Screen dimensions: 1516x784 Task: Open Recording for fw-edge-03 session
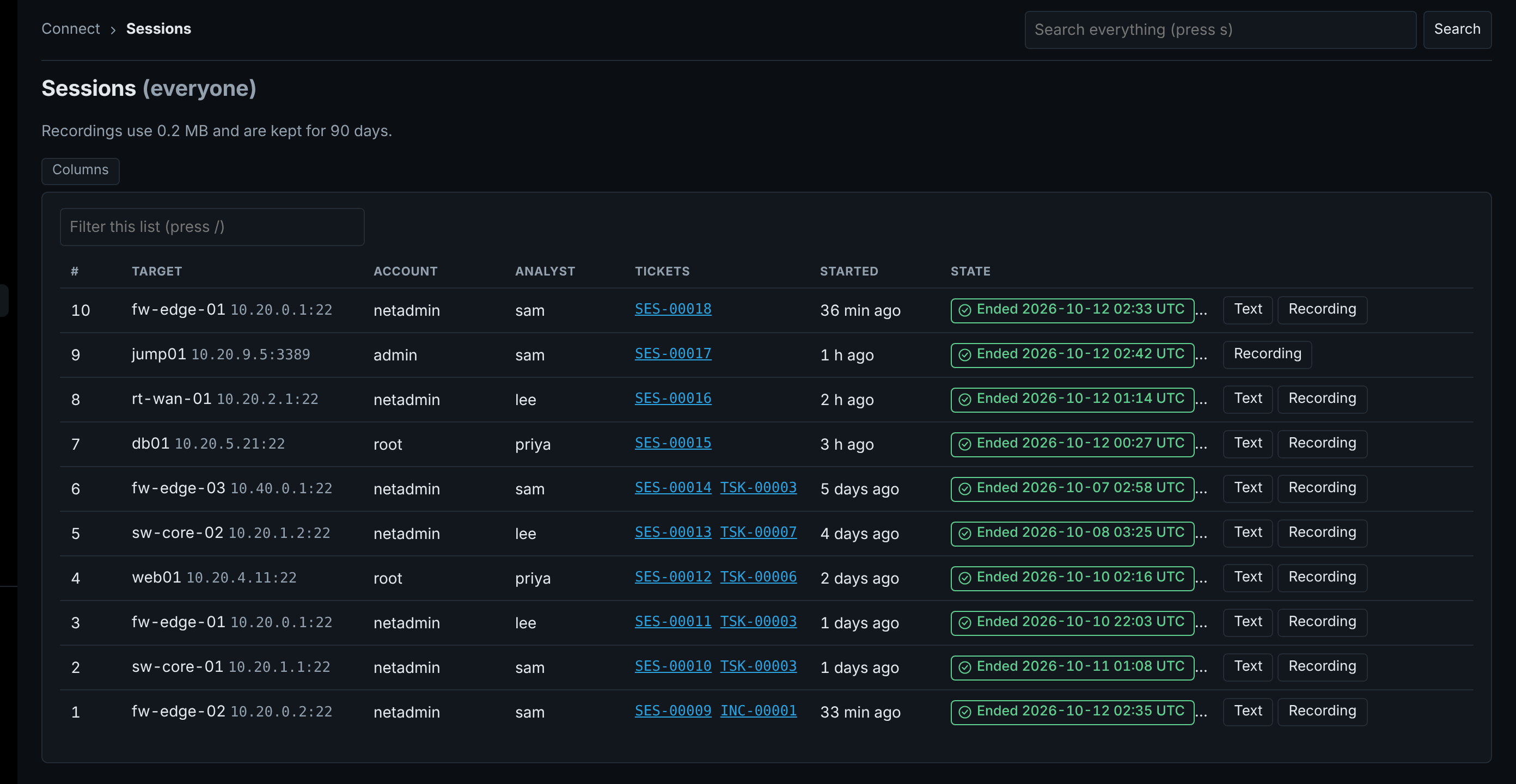(x=1322, y=488)
